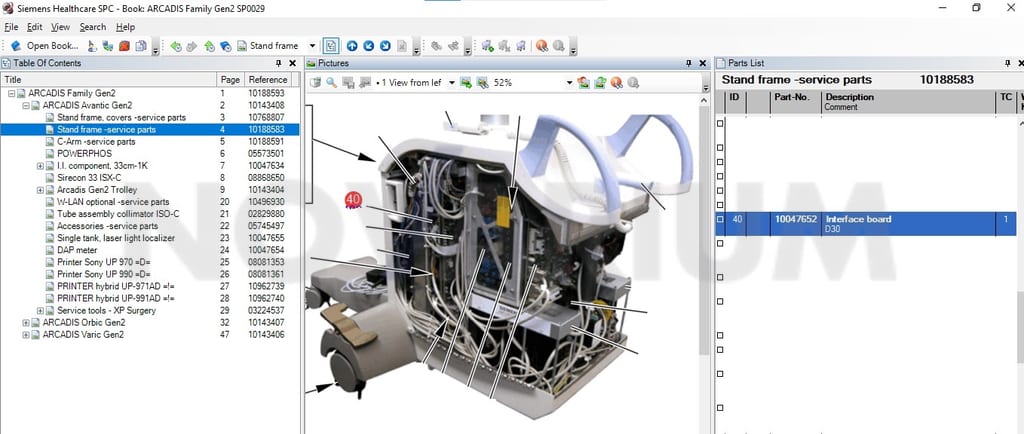Viewport: 1024px width, 434px height.
Task: Click the green up-level navigation arrow
Action: click(209, 46)
